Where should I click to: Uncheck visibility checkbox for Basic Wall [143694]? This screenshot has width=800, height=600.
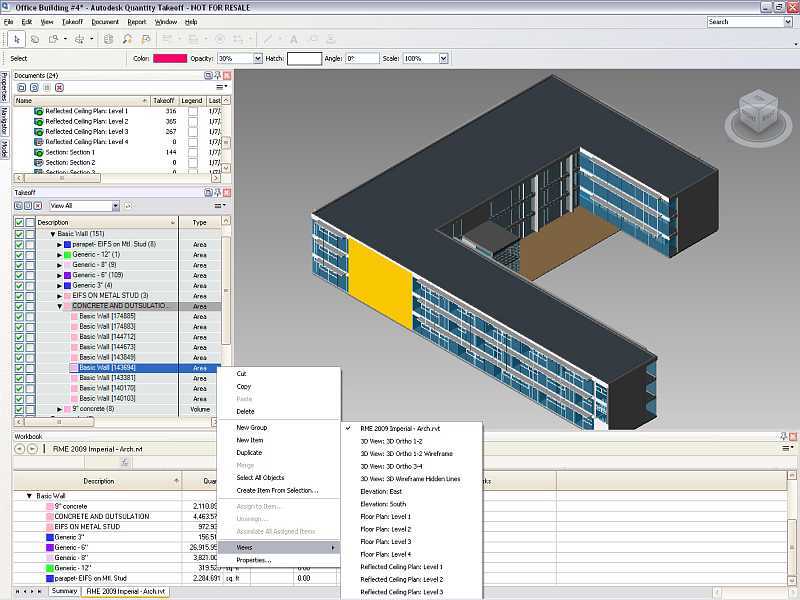[x=19, y=368]
